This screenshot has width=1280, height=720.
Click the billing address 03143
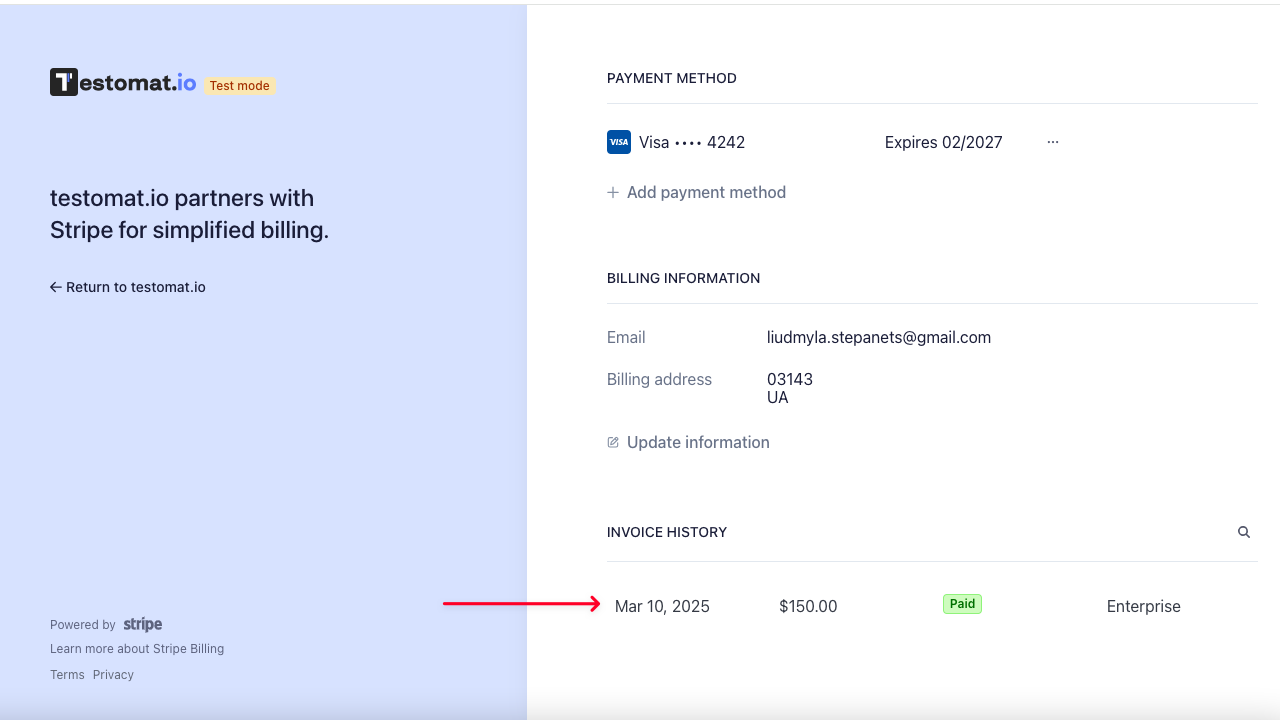click(790, 380)
